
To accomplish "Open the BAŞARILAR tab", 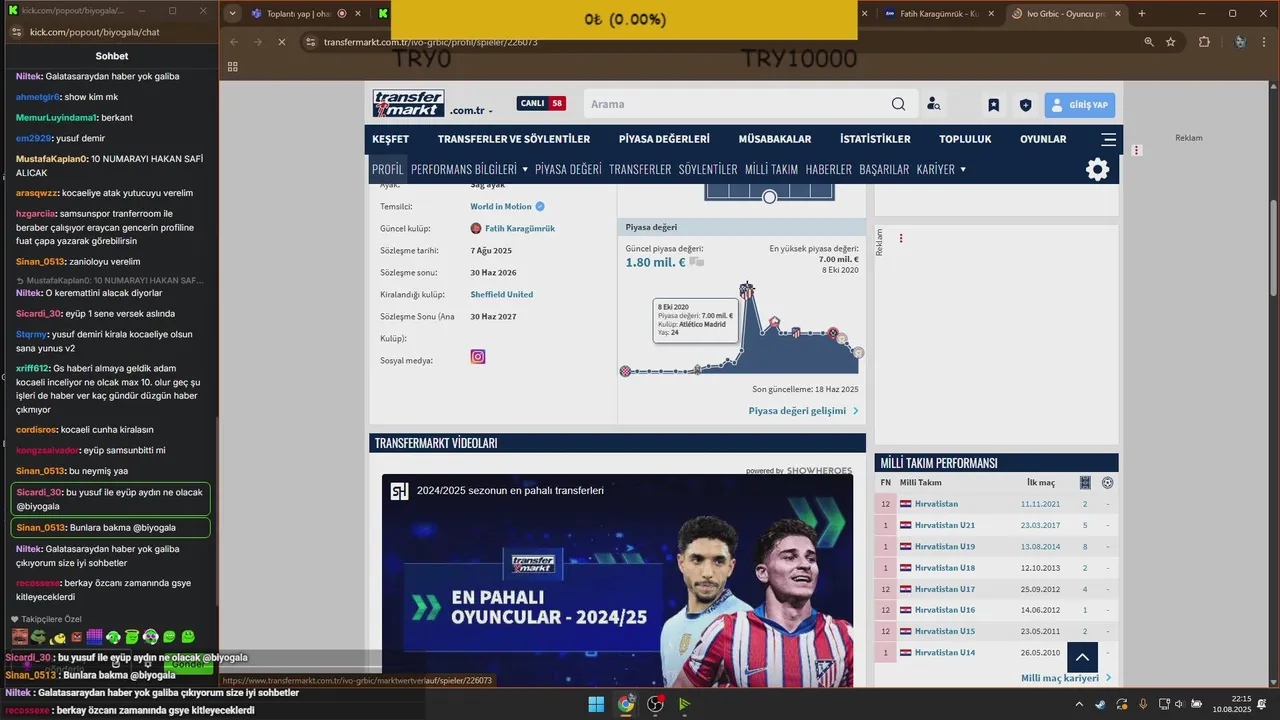I will (x=884, y=169).
